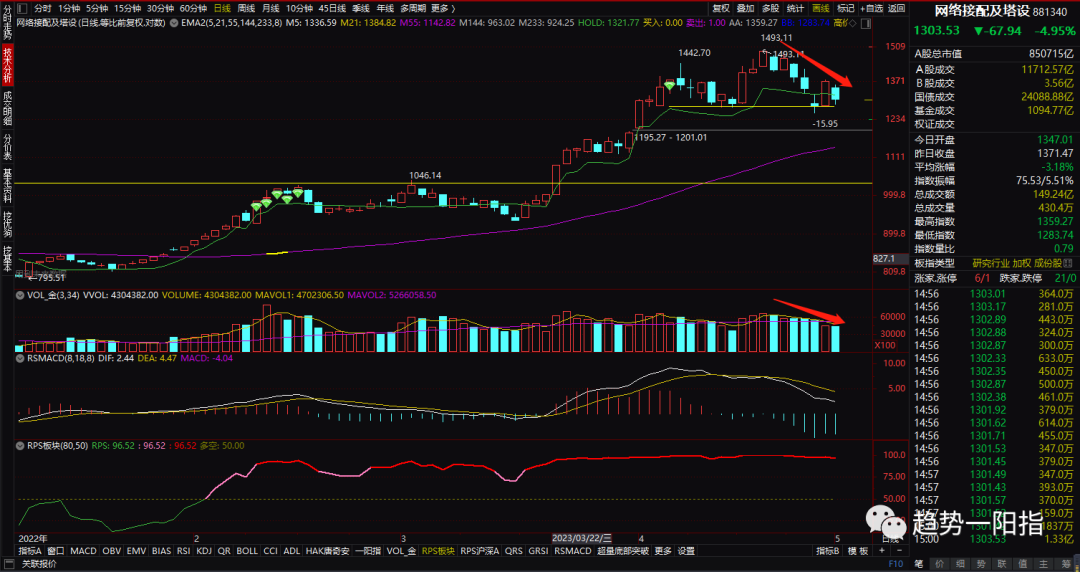The height and width of the screenshot is (572, 1080).
Task: Toggle the side panel icon at chart top right
Action: (865, 23)
